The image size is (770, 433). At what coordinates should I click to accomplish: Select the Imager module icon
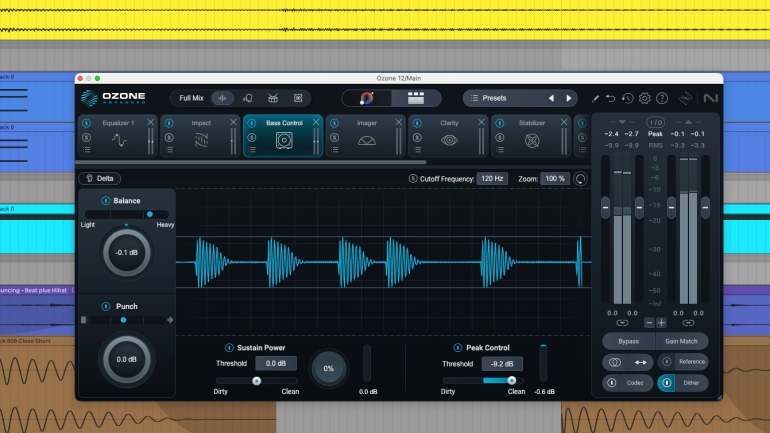tap(366, 141)
